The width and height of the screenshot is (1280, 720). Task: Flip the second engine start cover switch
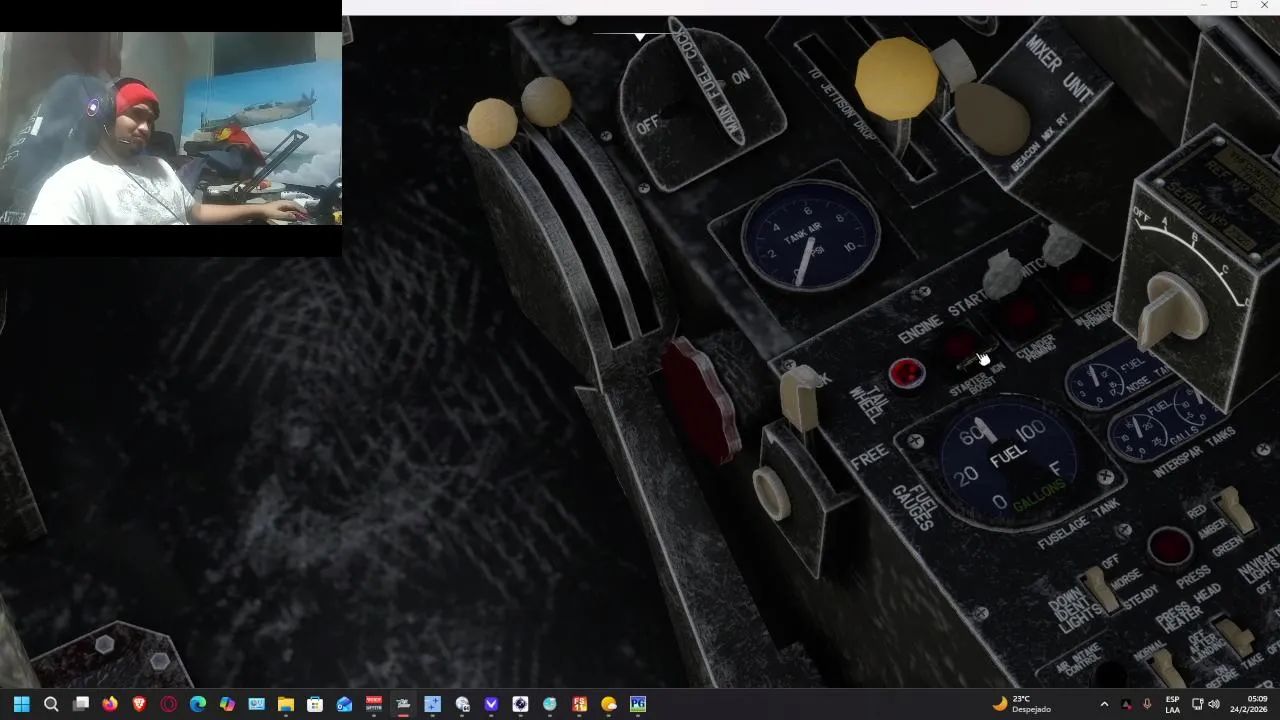point(1061,245)
